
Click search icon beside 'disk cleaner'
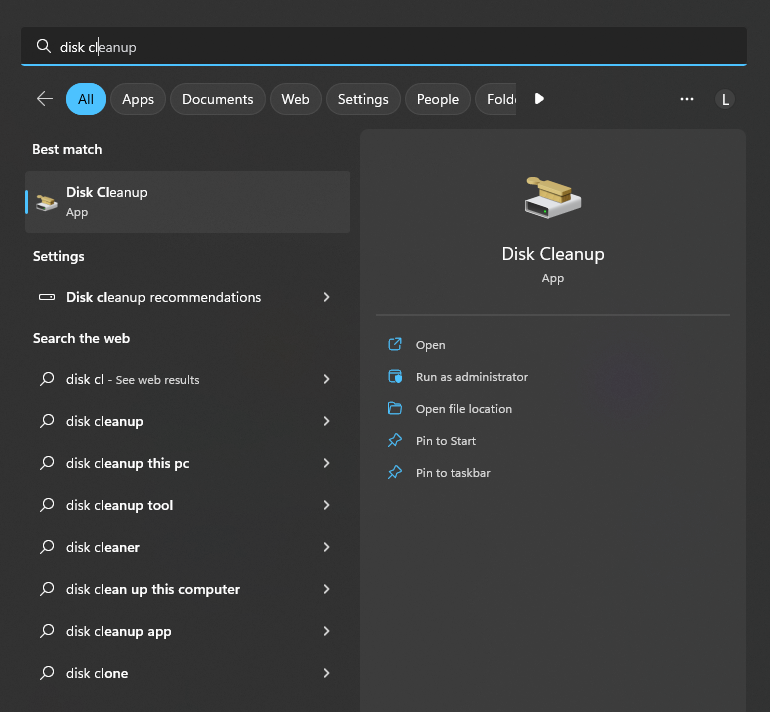(47, 547)
